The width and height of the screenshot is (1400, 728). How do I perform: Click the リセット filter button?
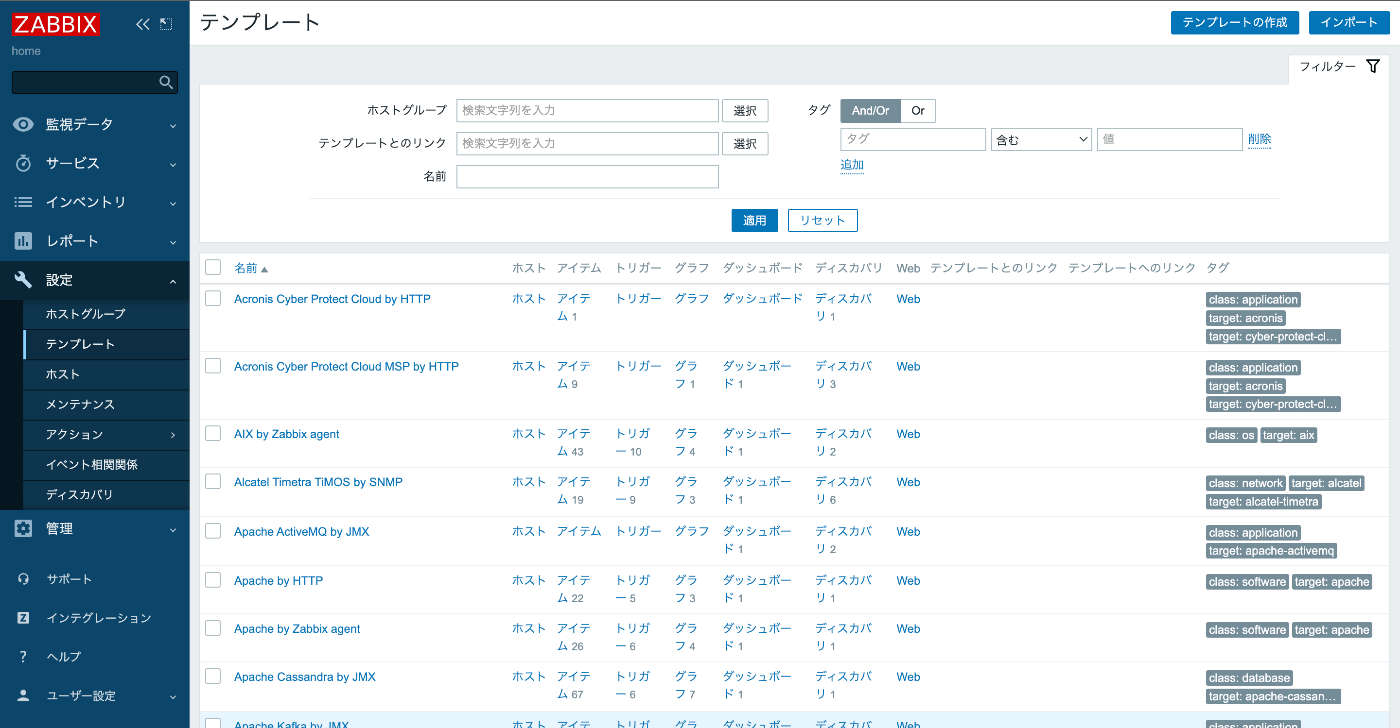tap(822, 220)
